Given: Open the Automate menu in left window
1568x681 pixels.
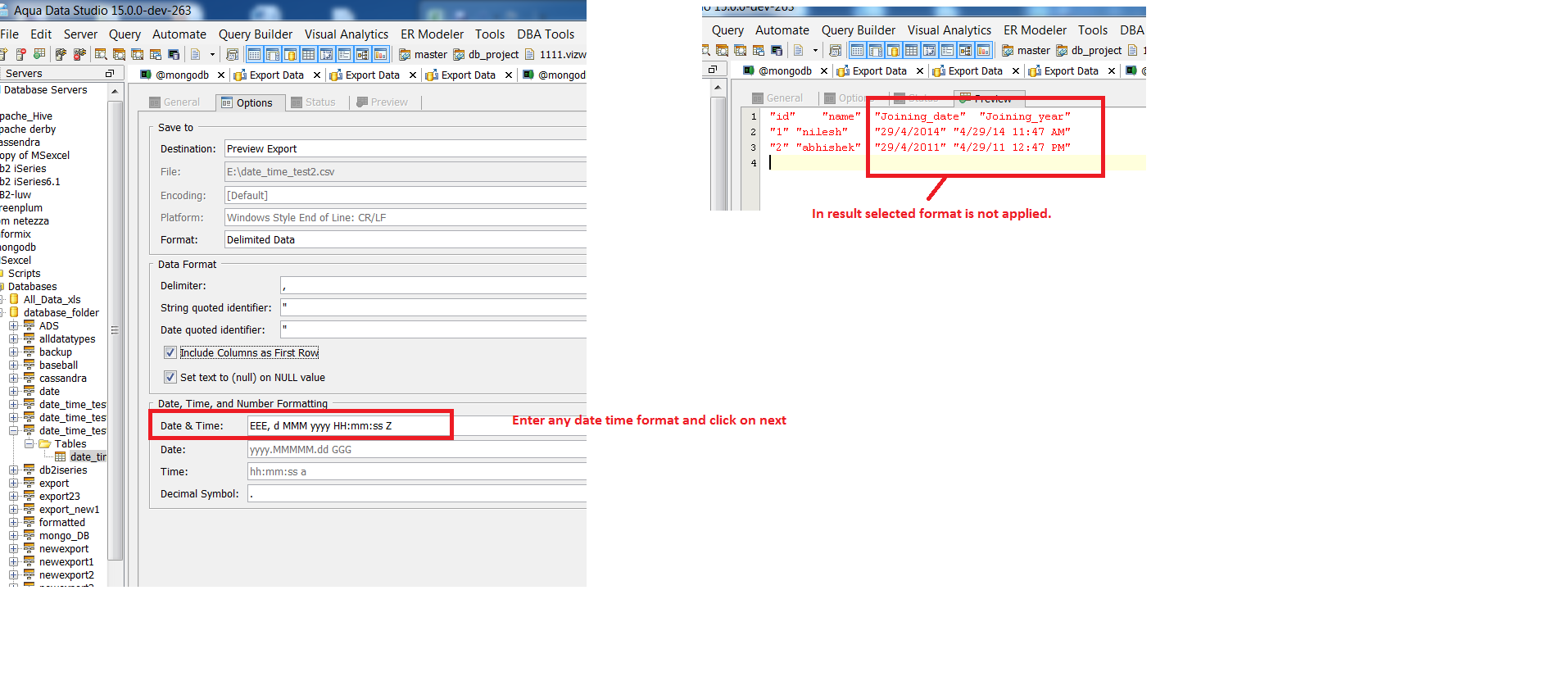Looking at the screenshot, I should tap(179, 34).
